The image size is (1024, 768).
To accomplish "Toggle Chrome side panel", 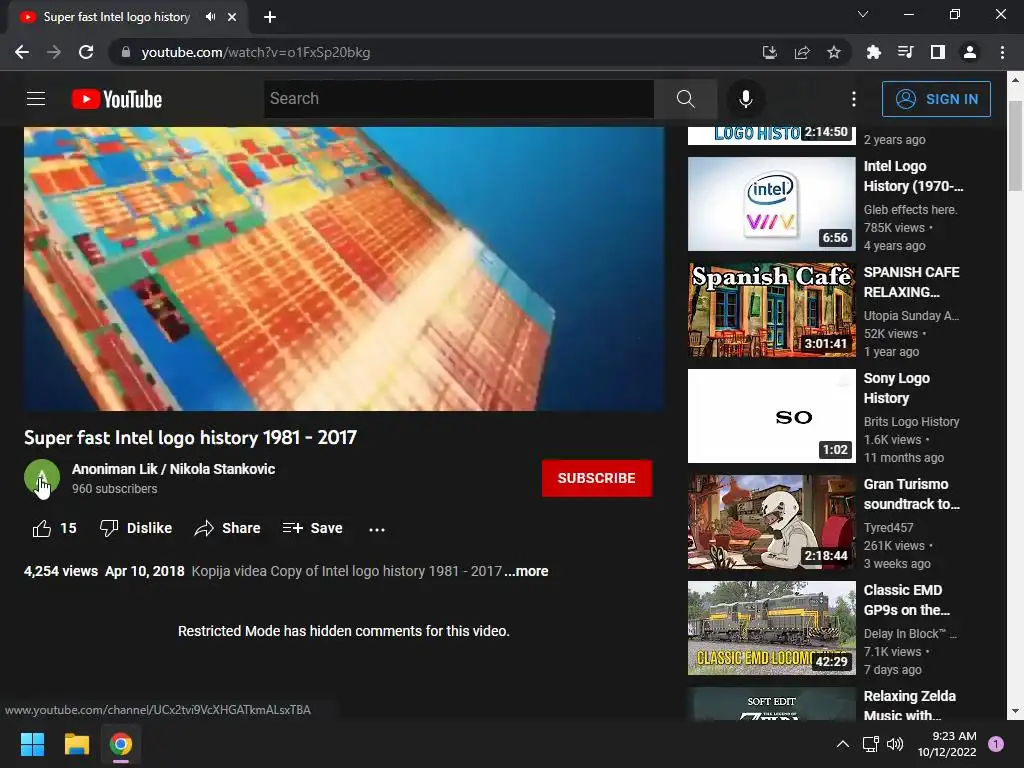I will (x=937, y=52).
